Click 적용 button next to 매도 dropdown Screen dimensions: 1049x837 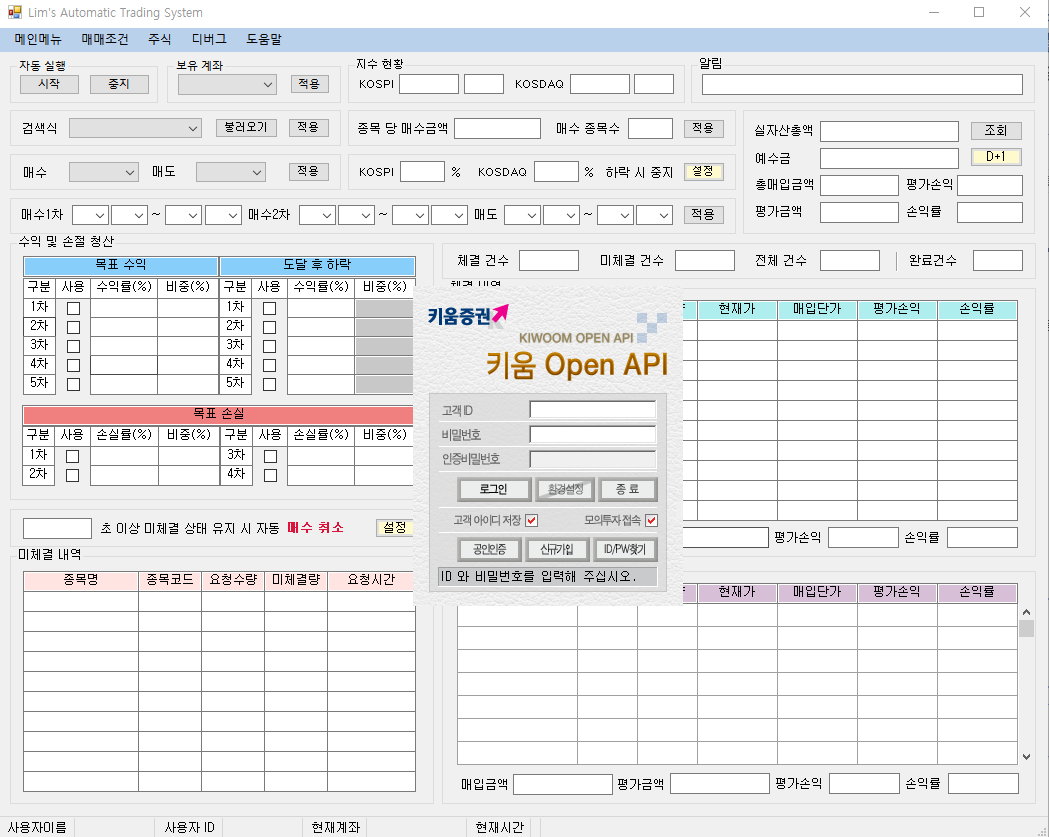[308, 171]
